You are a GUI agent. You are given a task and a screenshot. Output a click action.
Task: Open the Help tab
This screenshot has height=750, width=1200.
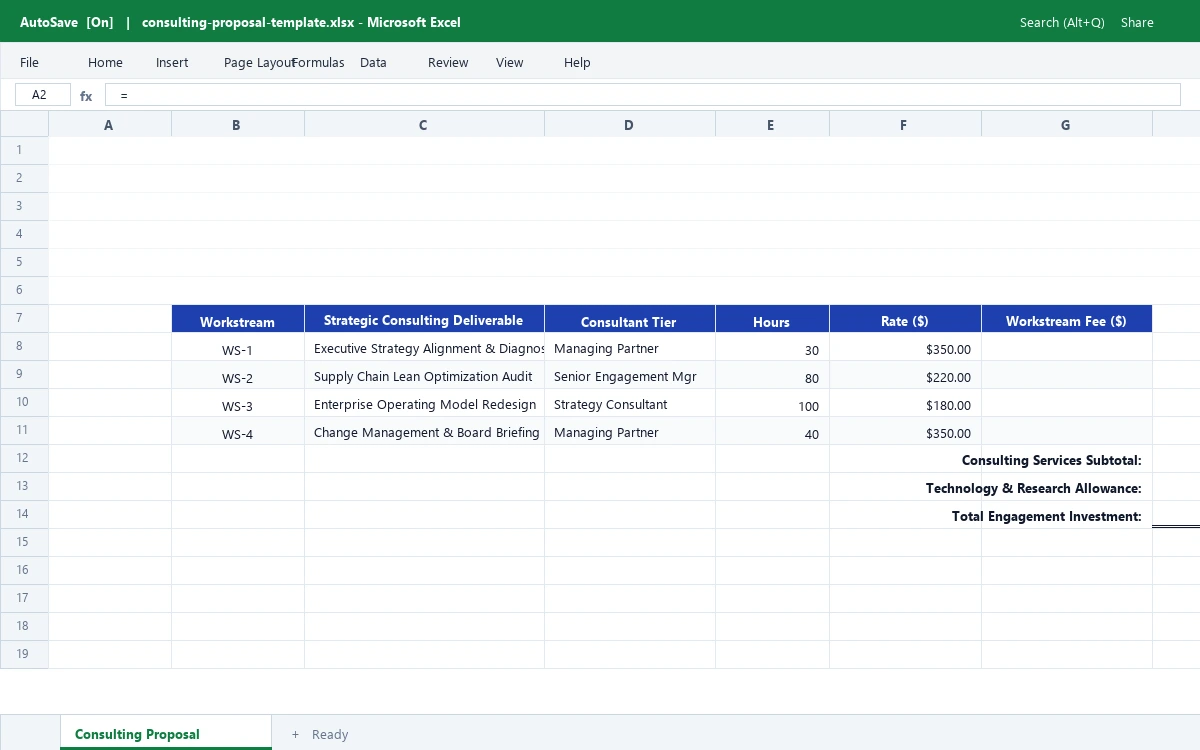577,62
